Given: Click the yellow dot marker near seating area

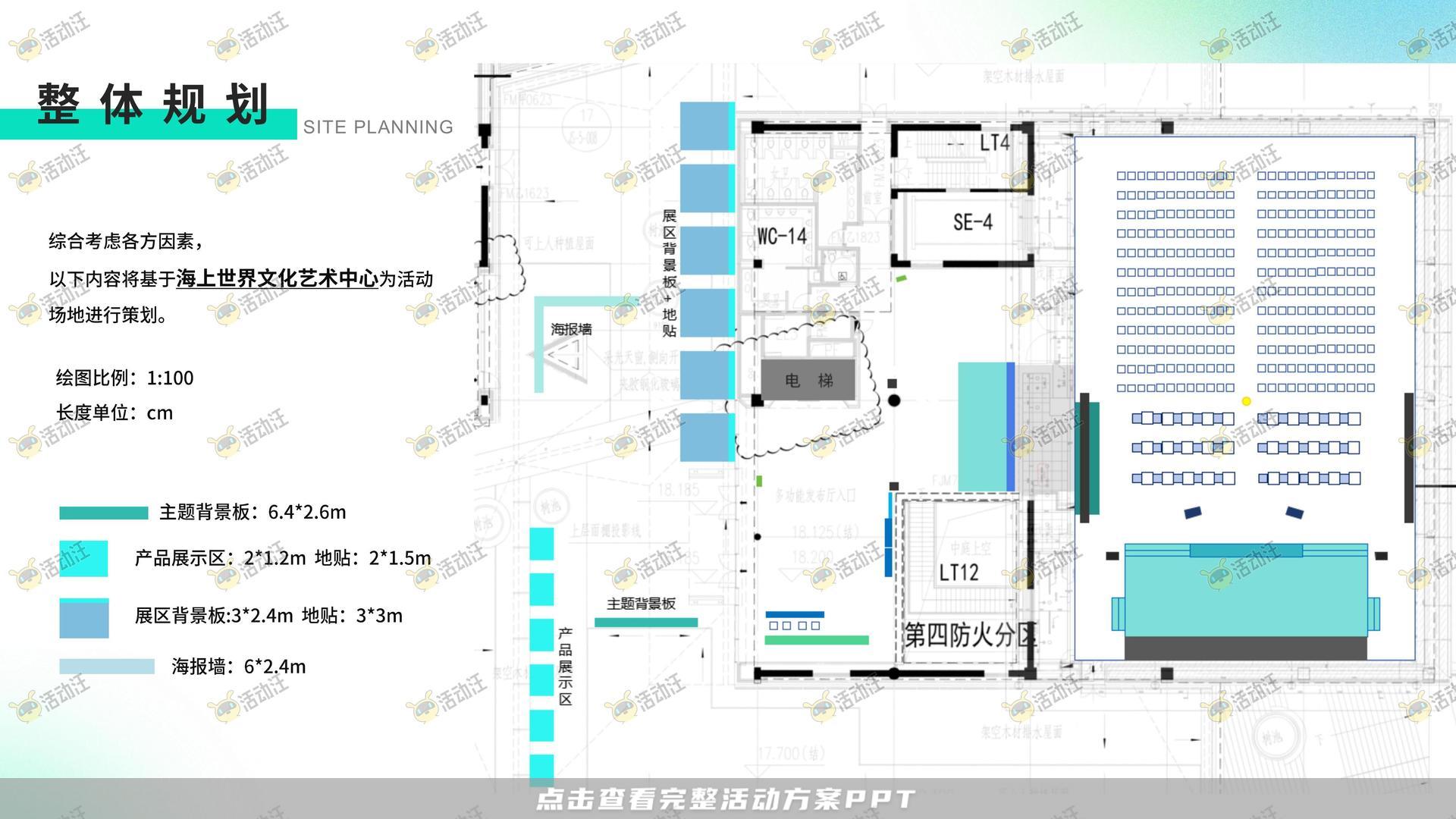Looking at the screenshot, I should point(1246,402).
